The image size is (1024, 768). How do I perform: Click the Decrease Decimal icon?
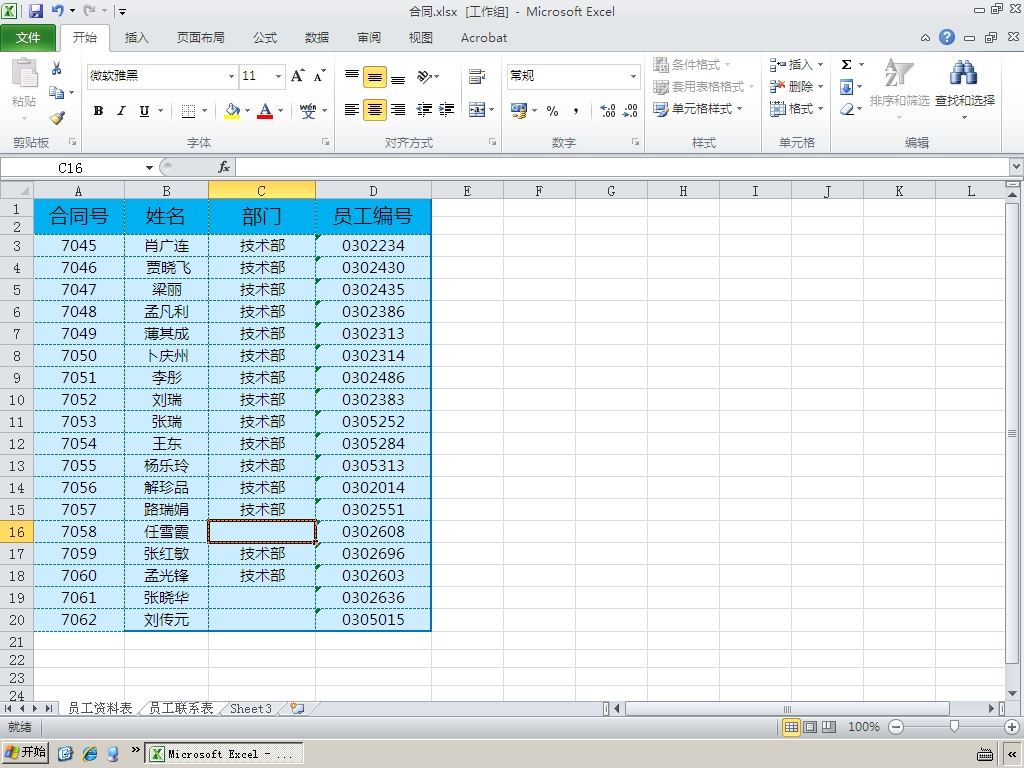[630, 110]
